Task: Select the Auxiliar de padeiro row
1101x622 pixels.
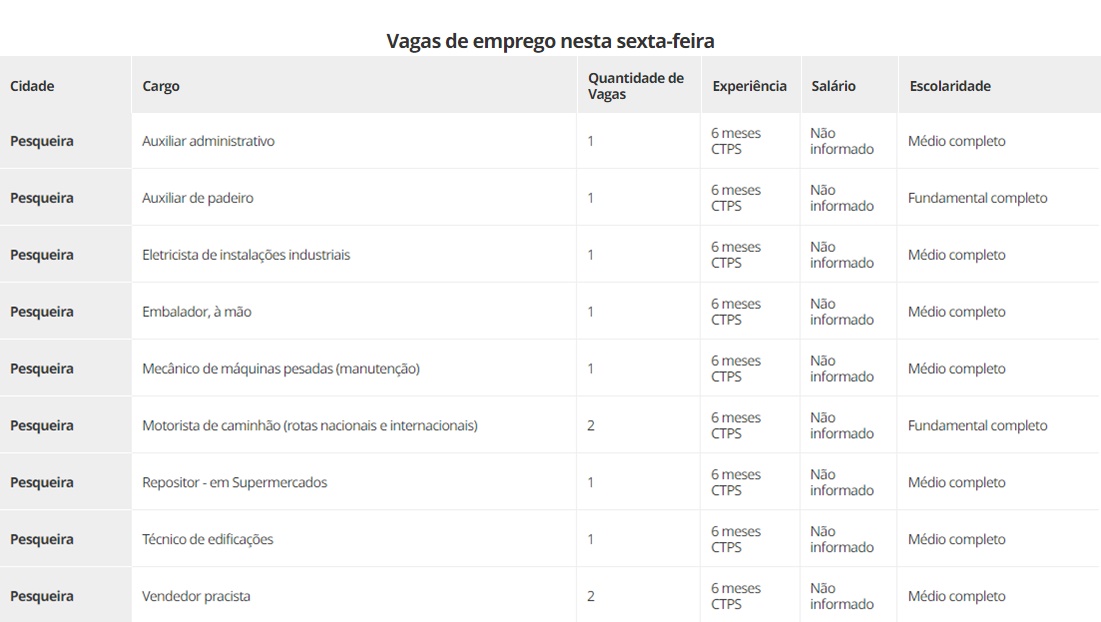Action: pos(198,198)
